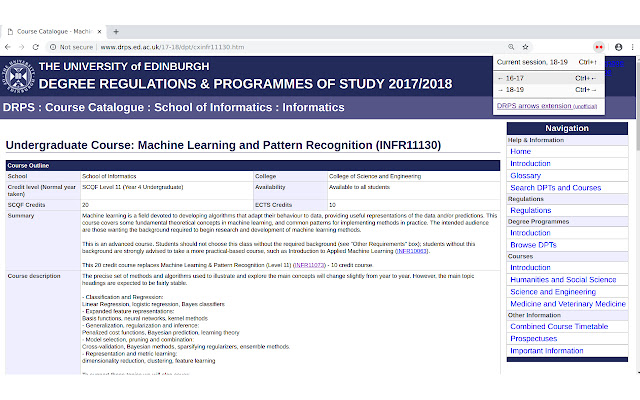This screenshot has width=640, height=400.
Task: Click the page vertical scrollbar
Action: (638, 212)
